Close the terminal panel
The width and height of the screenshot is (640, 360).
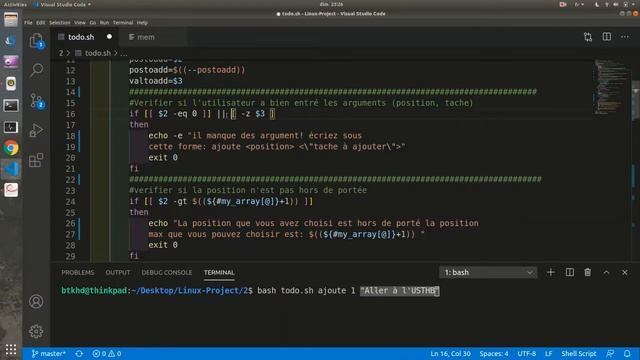(624, 272)
